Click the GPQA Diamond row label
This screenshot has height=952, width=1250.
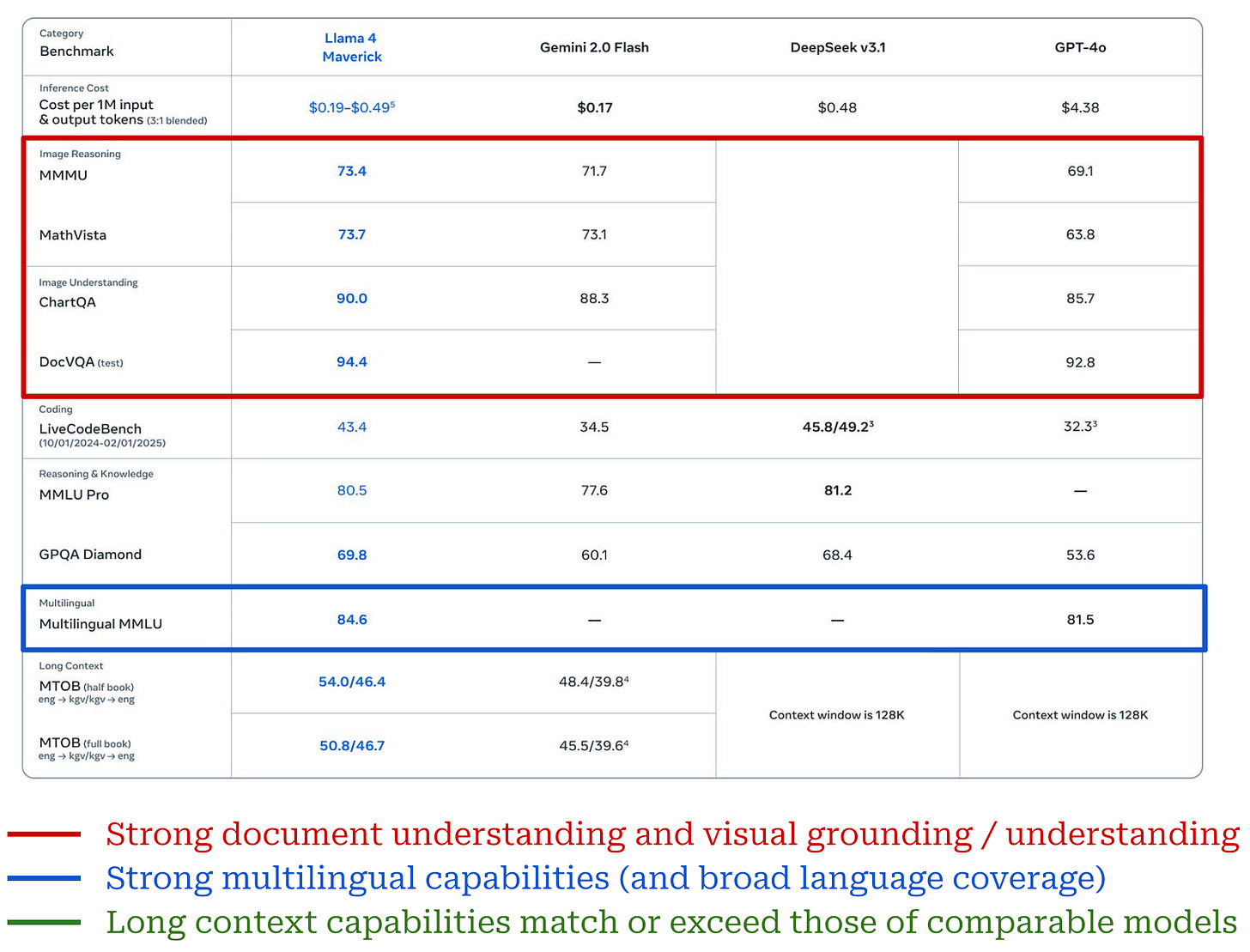pyautogui.click(x=90, y=555)
